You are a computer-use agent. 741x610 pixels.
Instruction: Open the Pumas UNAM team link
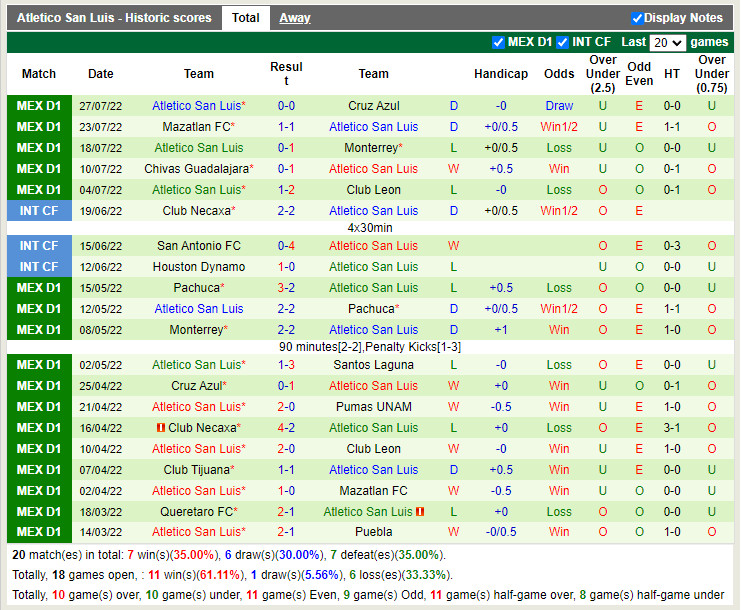click(x=373, y=407)
